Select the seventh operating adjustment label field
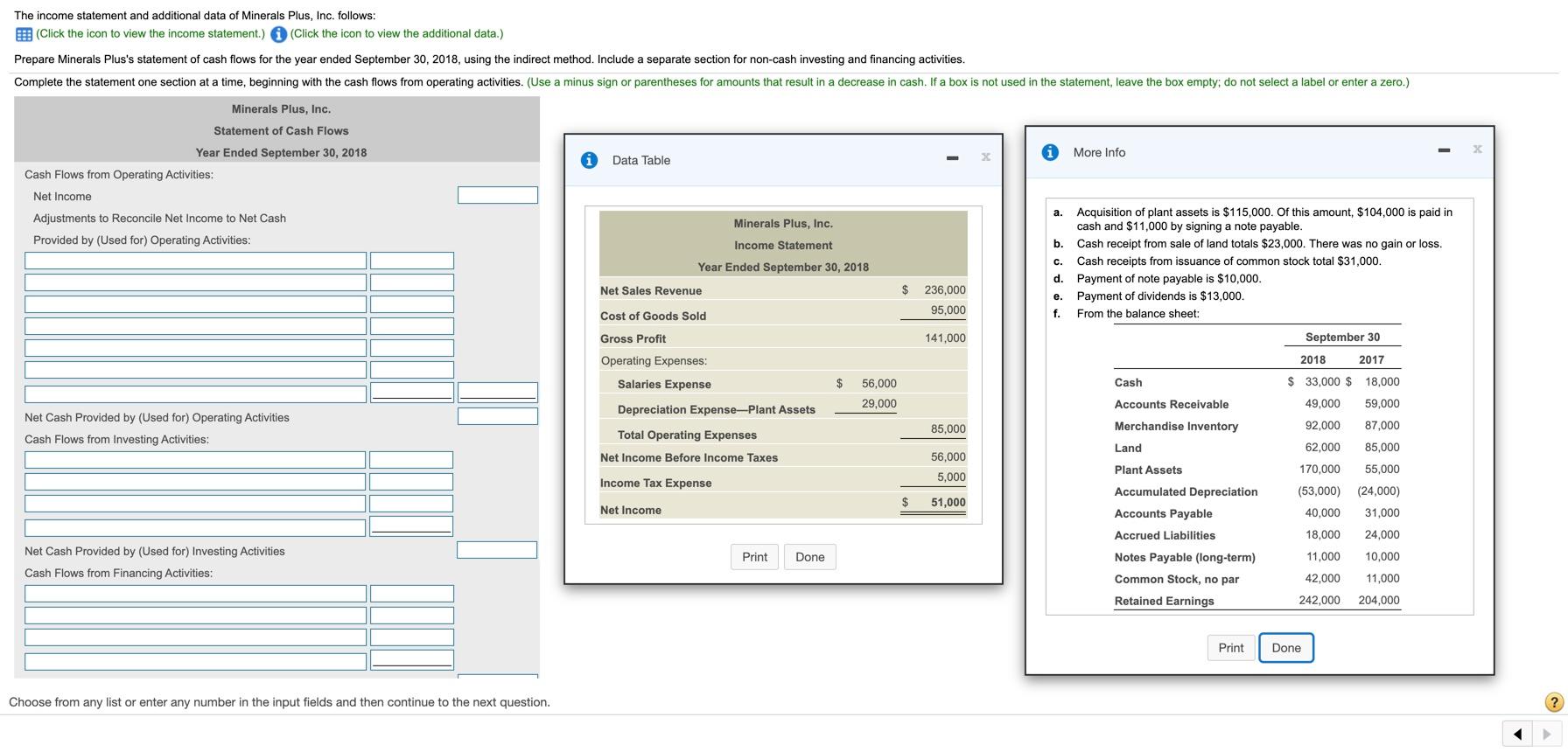The image size is (1568, 752). point(196,394)
